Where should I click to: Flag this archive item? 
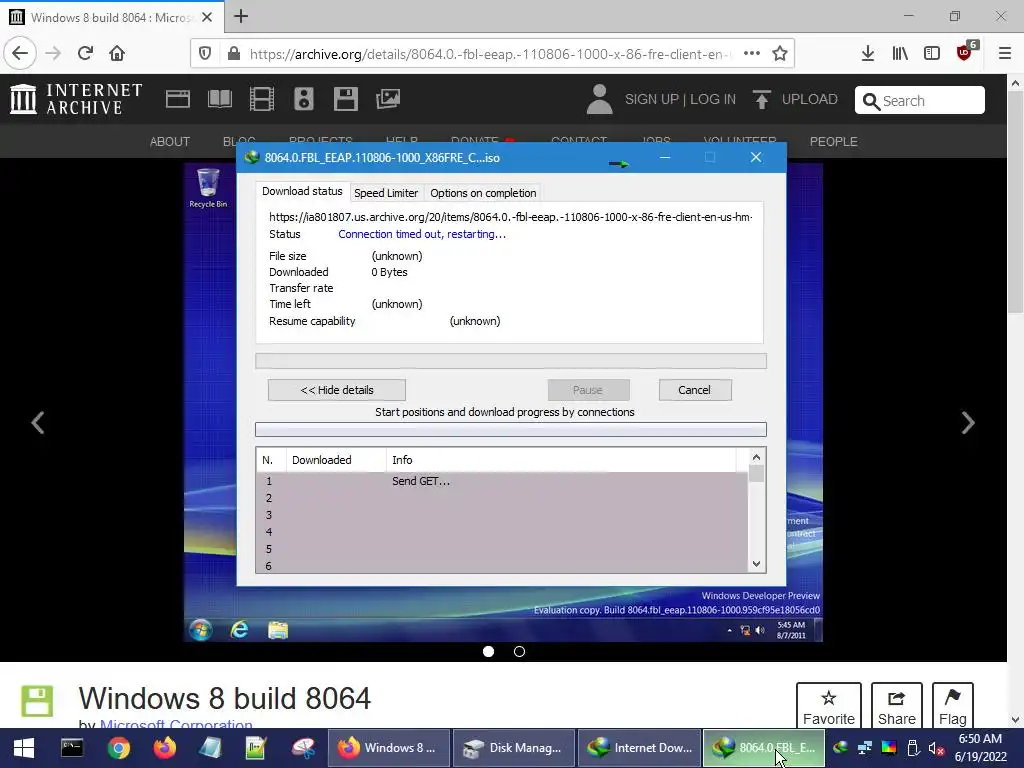click(953, 707)
